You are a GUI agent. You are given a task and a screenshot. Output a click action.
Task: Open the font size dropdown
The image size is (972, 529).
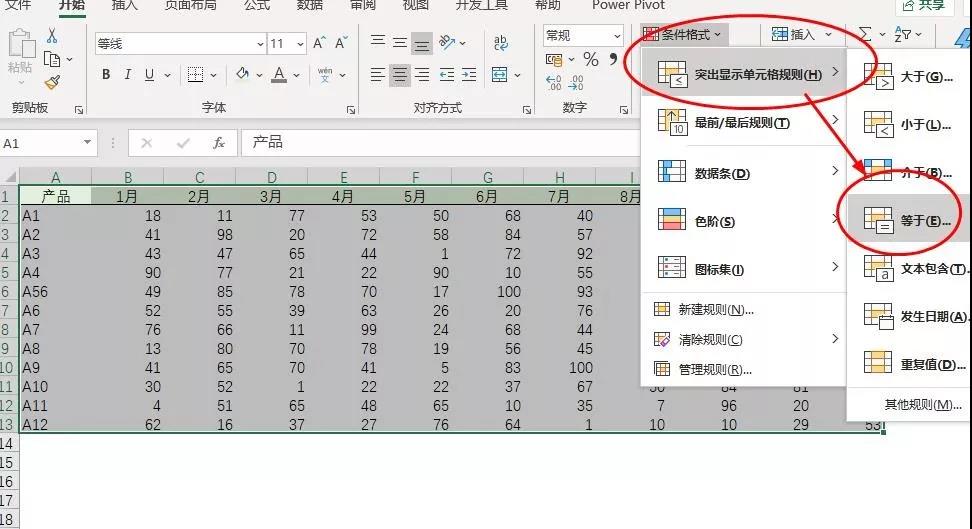click(x=300, y=44)
